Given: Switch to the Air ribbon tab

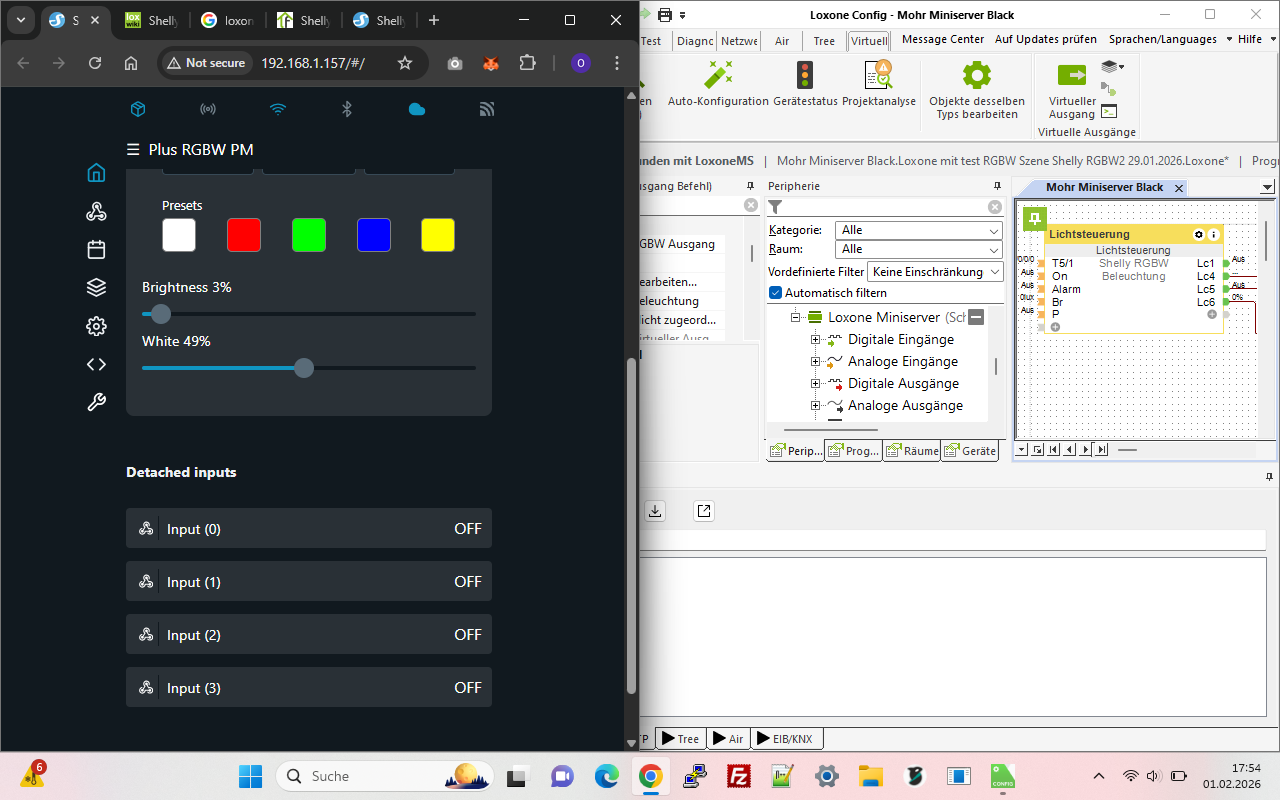Looking at the screenshot, I should (x=781, y=41).
